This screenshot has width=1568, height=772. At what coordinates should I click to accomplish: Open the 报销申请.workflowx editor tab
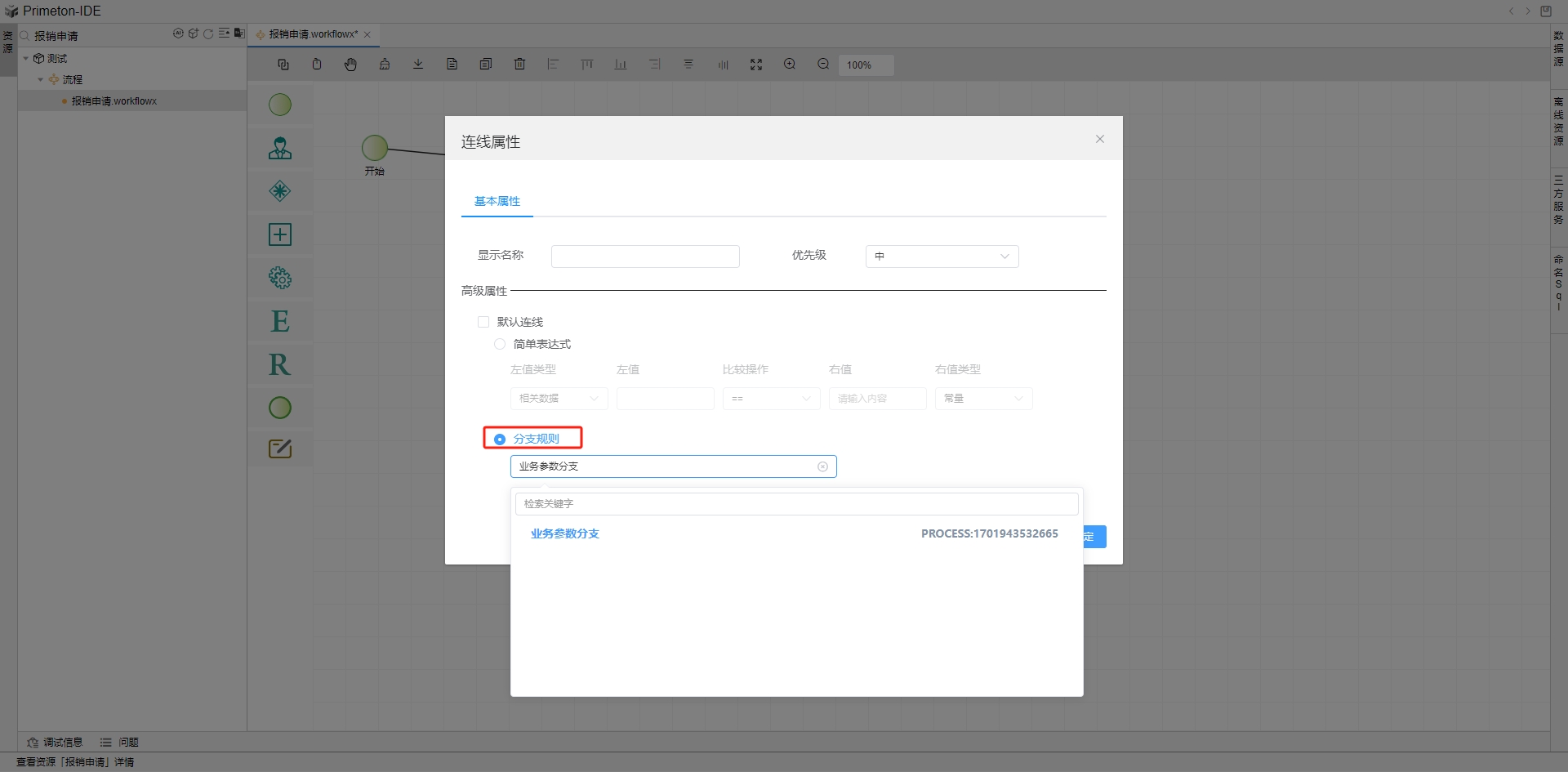click(313, 34)
